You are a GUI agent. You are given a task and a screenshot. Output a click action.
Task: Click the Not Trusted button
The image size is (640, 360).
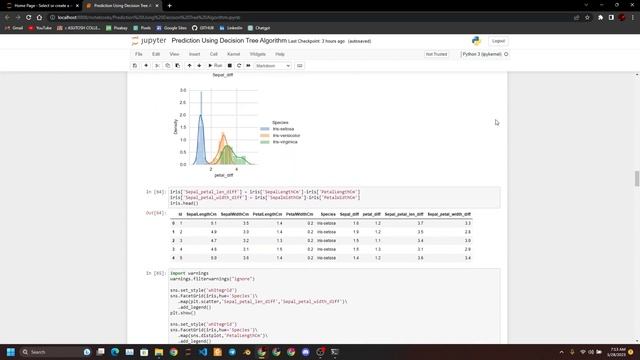[436, 54]
